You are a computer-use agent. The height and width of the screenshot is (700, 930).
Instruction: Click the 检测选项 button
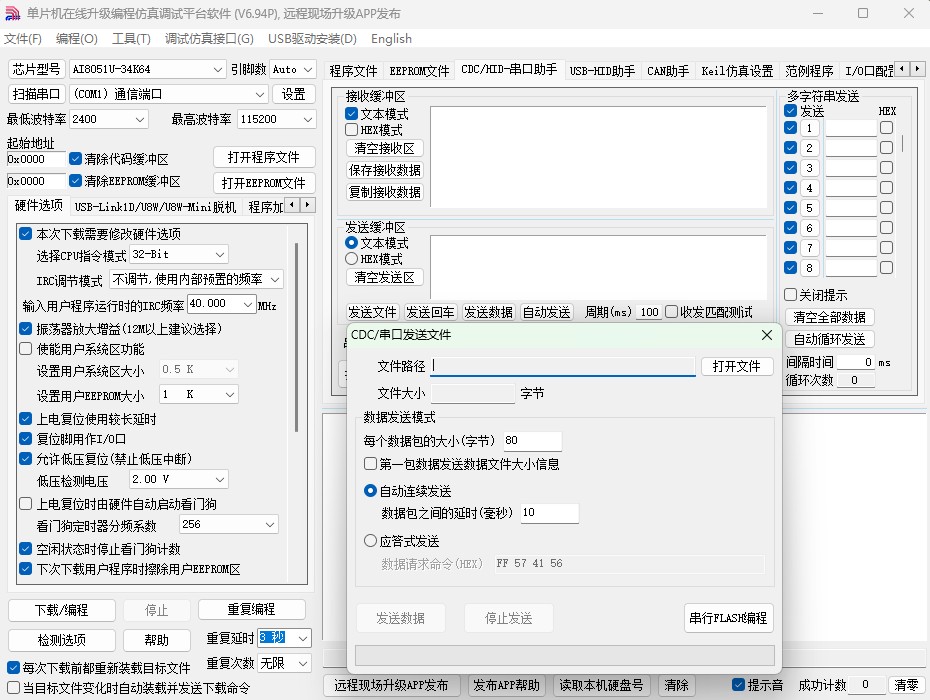[62, 640]
